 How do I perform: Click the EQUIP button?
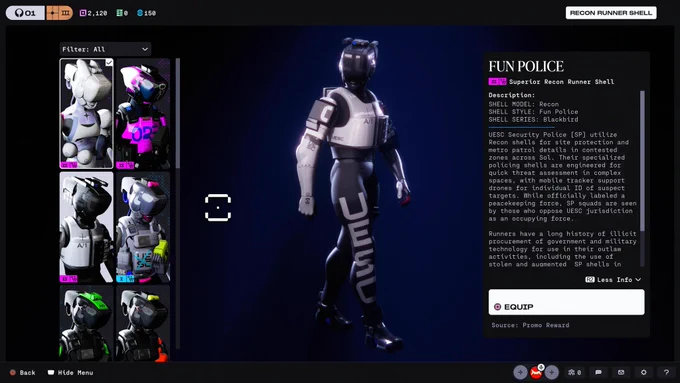pos(566,302)
